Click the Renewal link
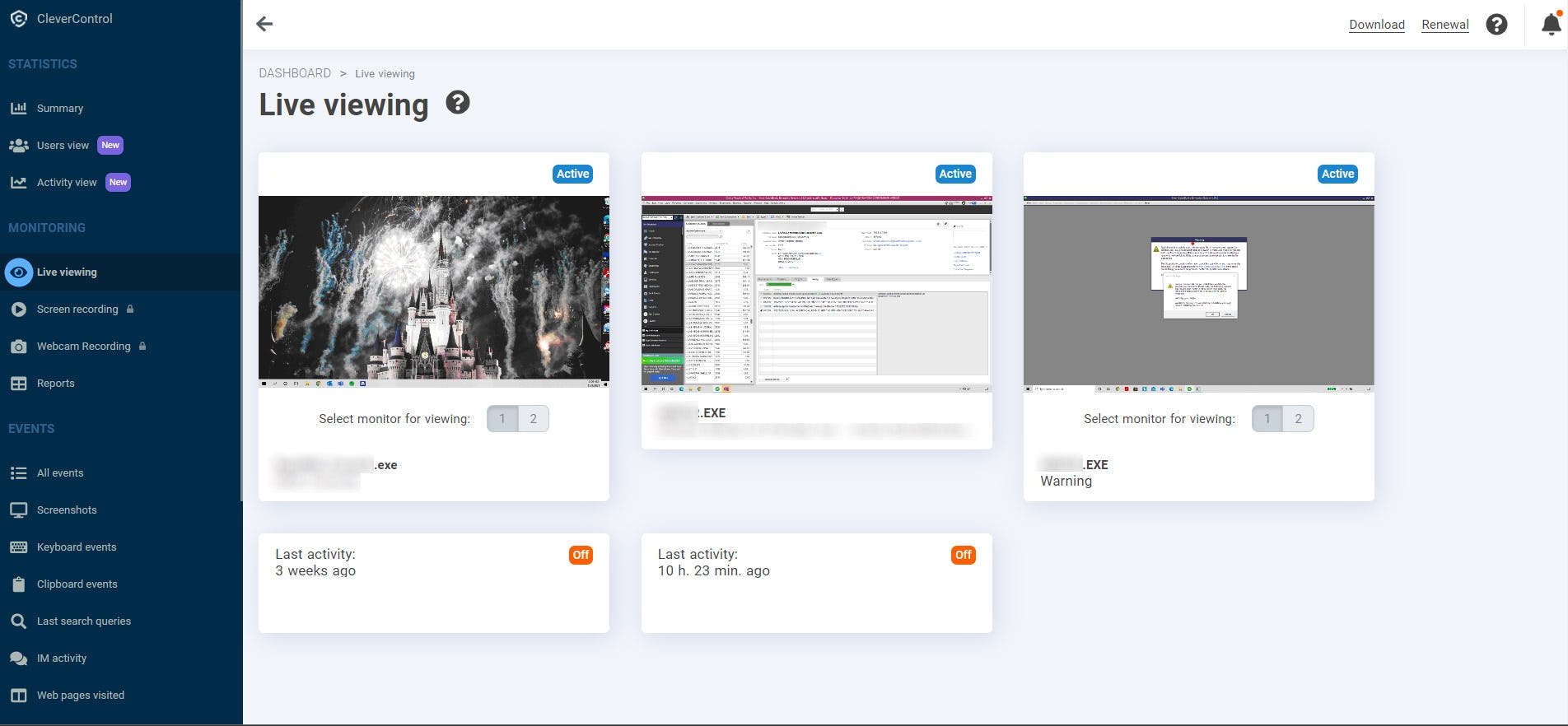 (1445, 25)
